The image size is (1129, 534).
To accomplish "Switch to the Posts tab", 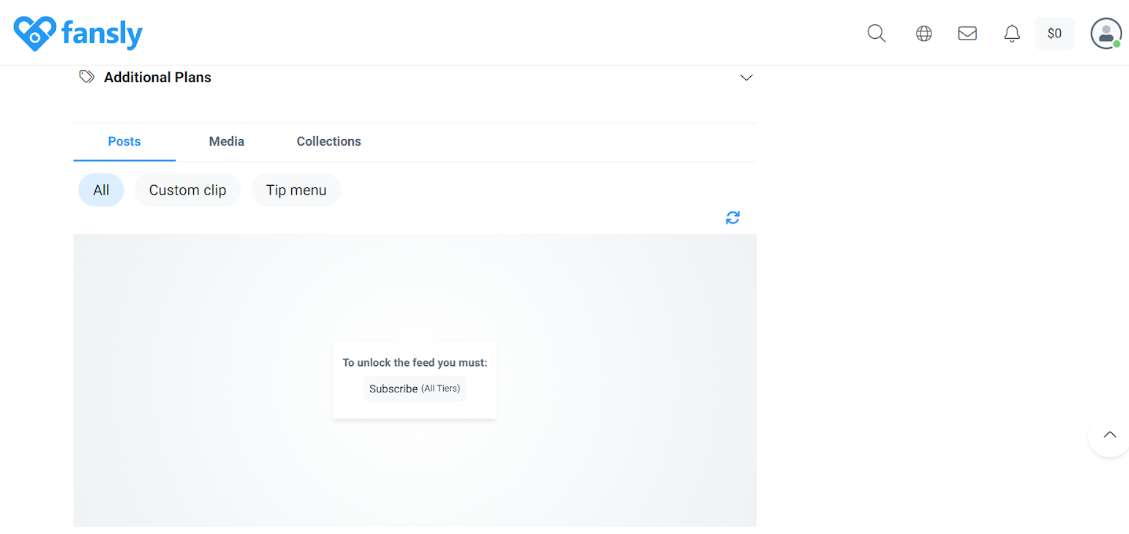I will [124, 142].
